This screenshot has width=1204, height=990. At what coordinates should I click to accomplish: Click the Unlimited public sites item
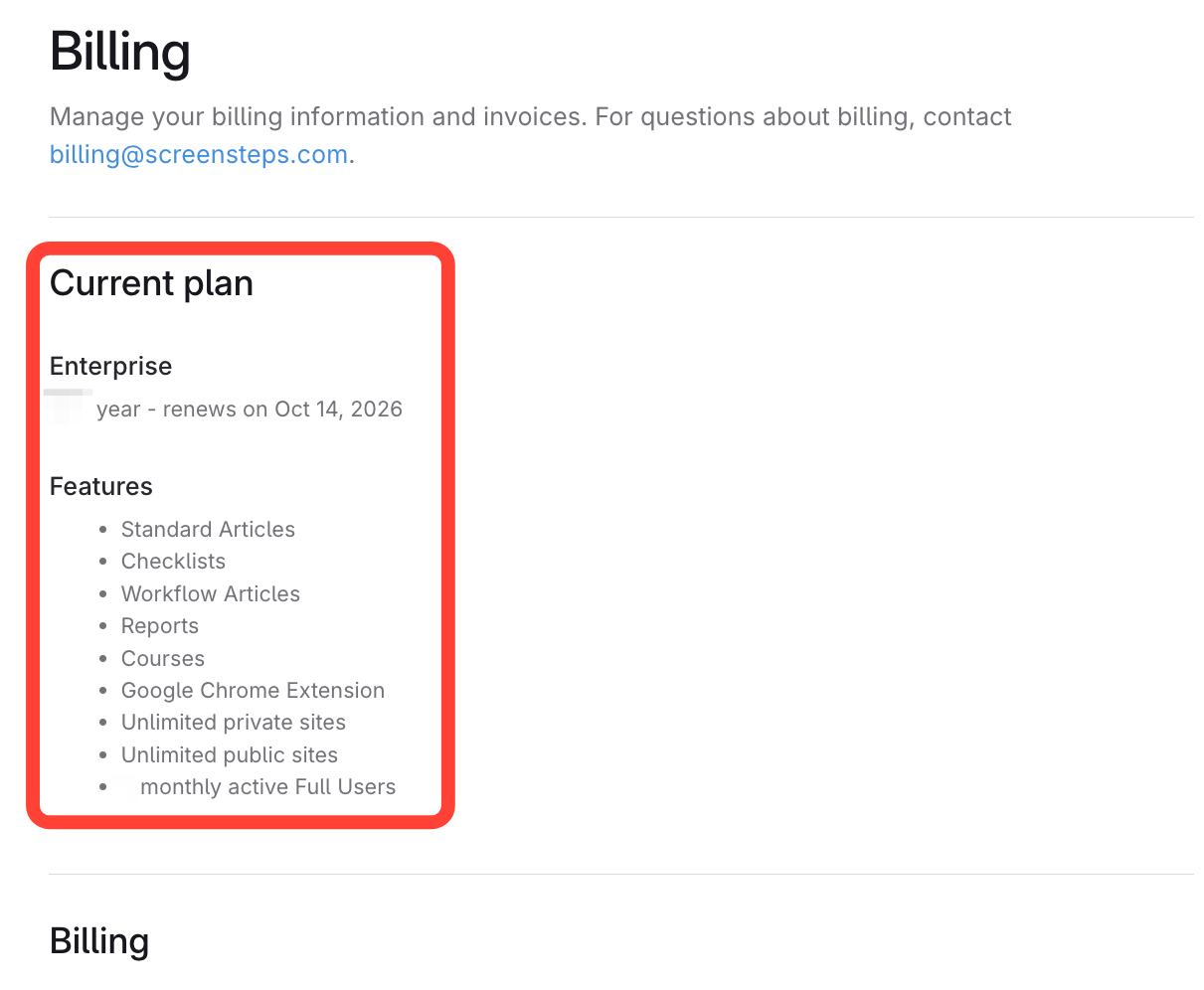[229, 755]
